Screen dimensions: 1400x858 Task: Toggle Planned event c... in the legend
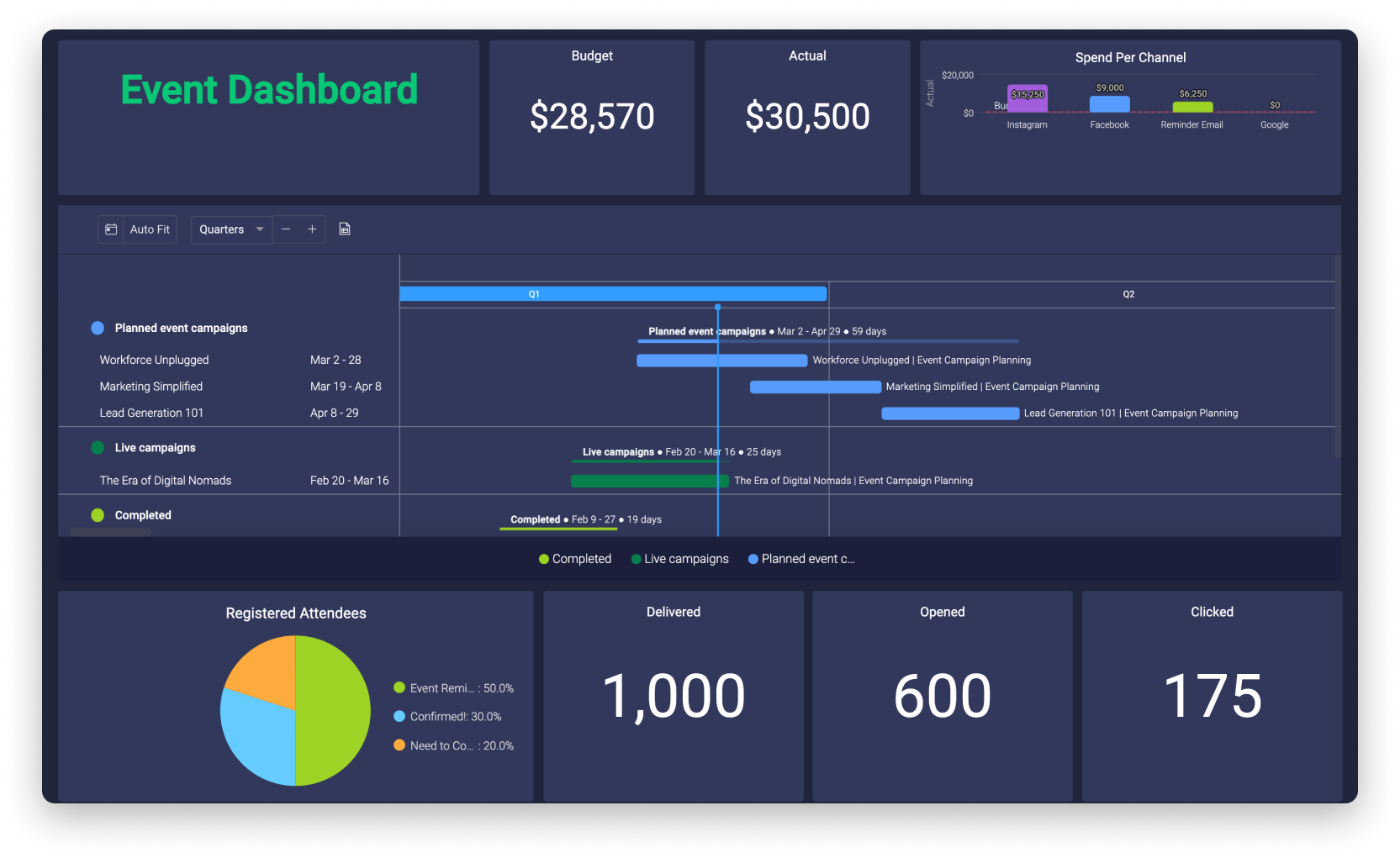pyautogui.click(x=801, y=559)
